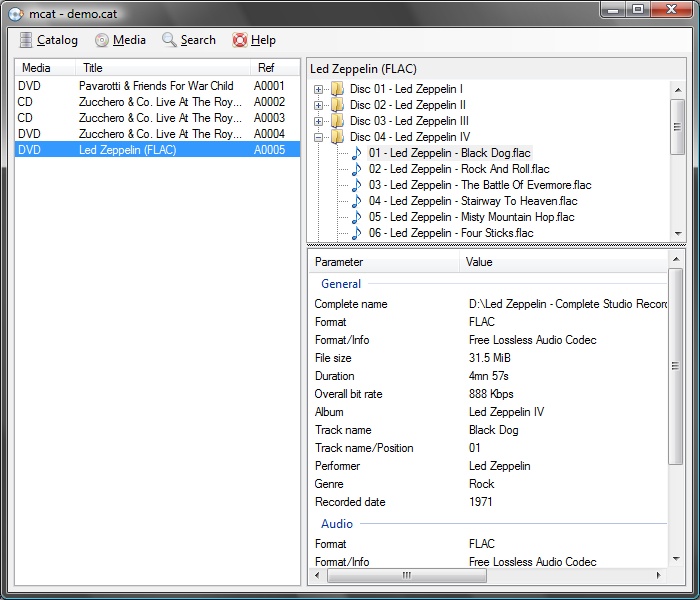Viewport: 700px width, 600px height.
Task: Click note icon for Stairway To Heaven
Action: coord(357,201)
